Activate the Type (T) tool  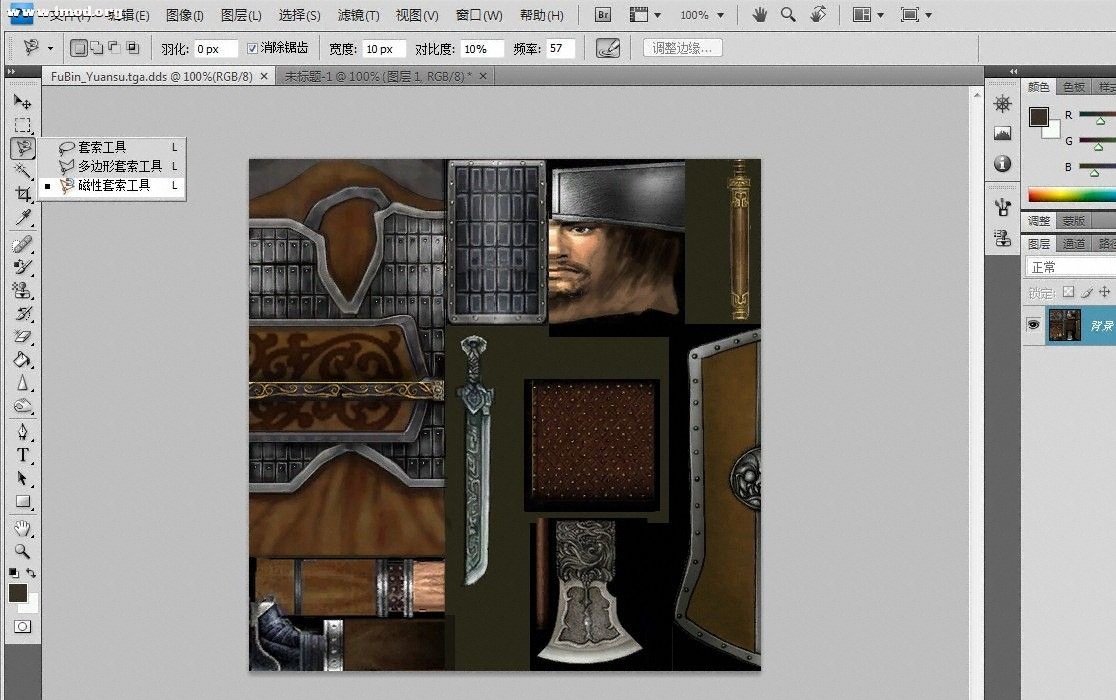22,455
